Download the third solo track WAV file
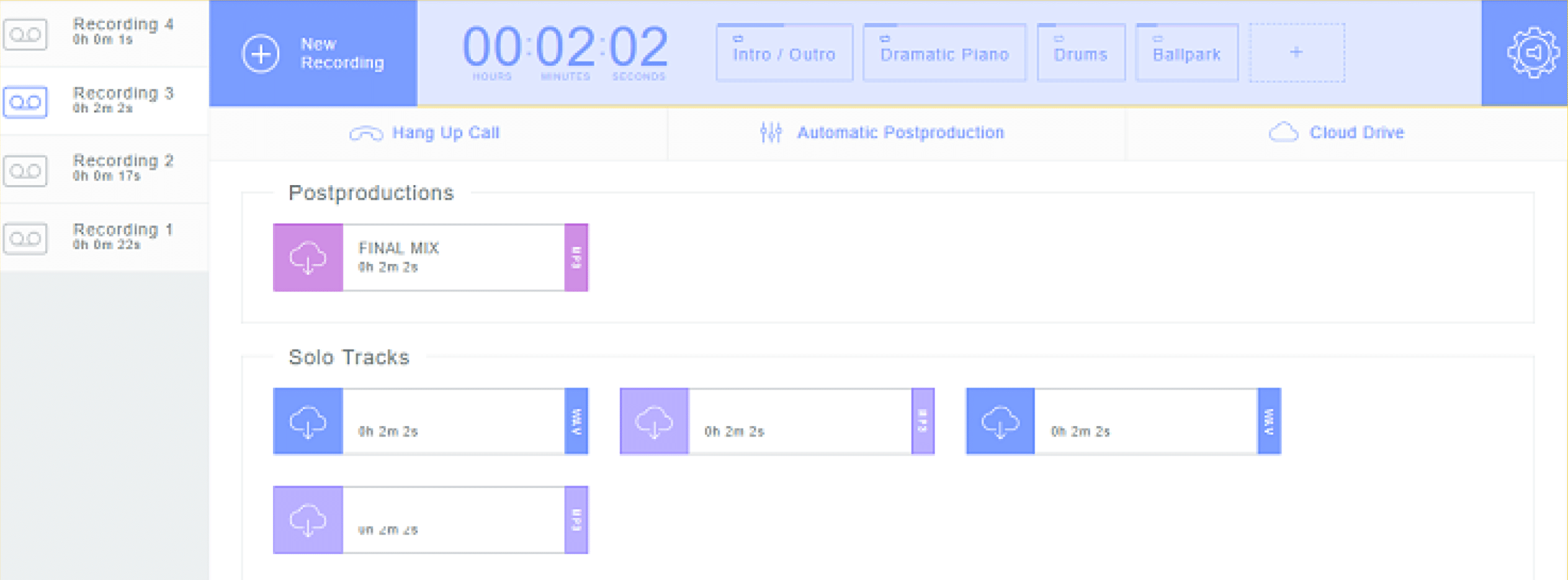 pyautogui.click(x=1000, y=422)
